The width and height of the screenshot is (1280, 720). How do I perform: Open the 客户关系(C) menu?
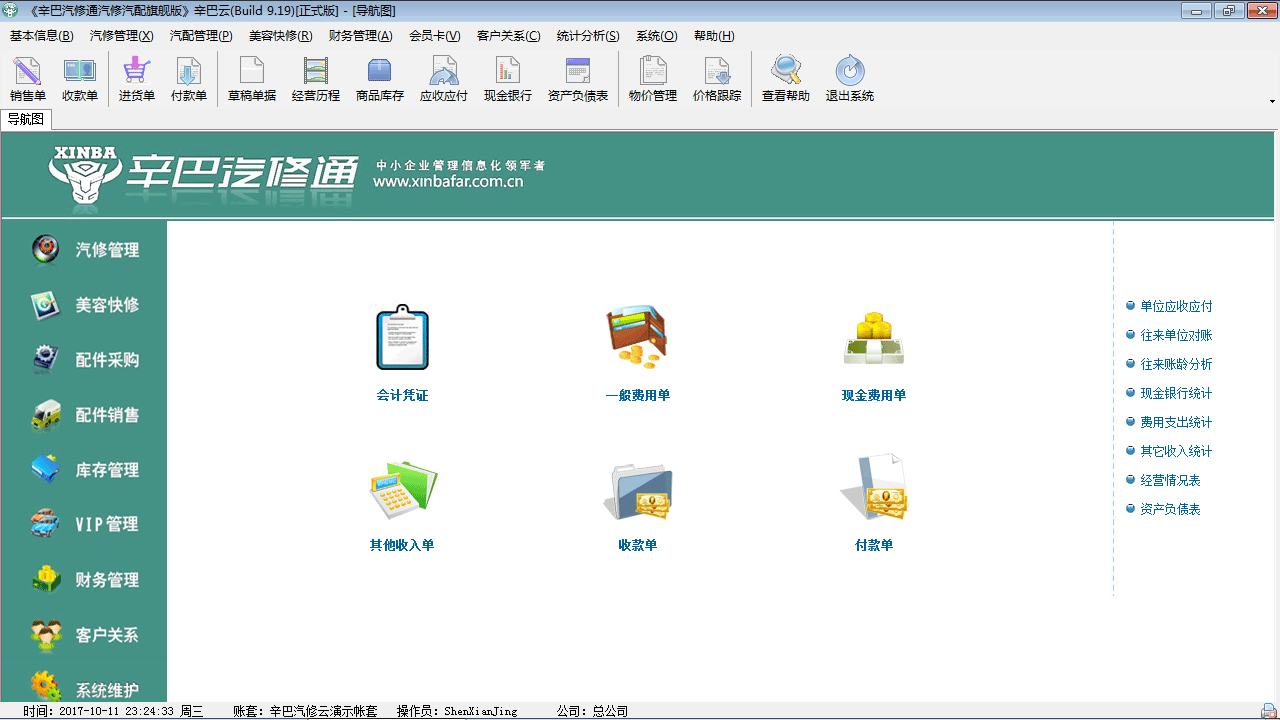click(509, 36)
